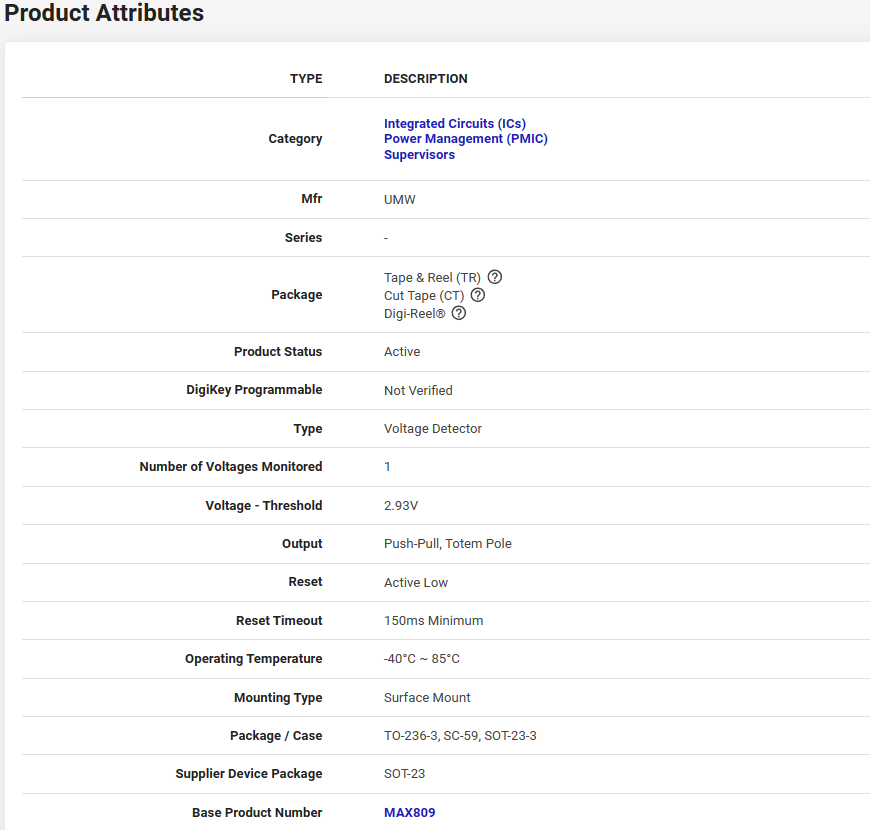The width and height of the screenshot is (870, 830).
Task: Click help icon next to Tape & Reel (TR)
Action: click(x=494, y=277)
